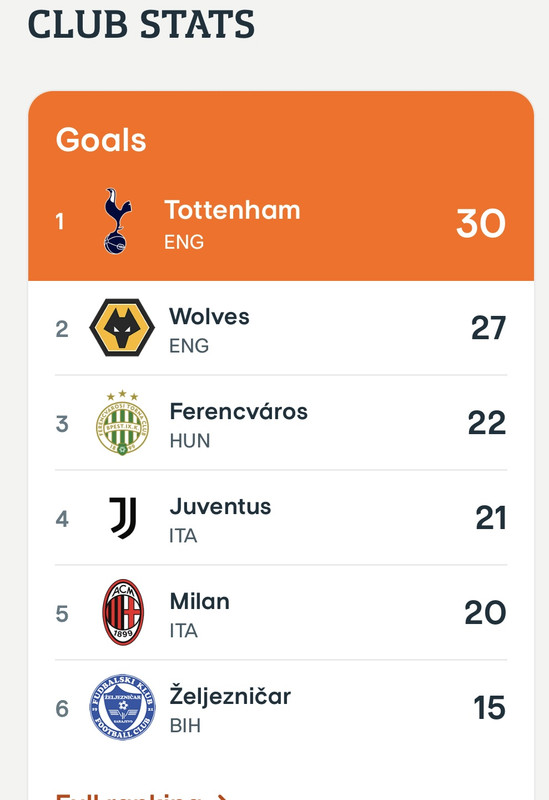Click the Wolves wolf-head crest
This screenshot has height=800, width=549.
tap(122, 328)
